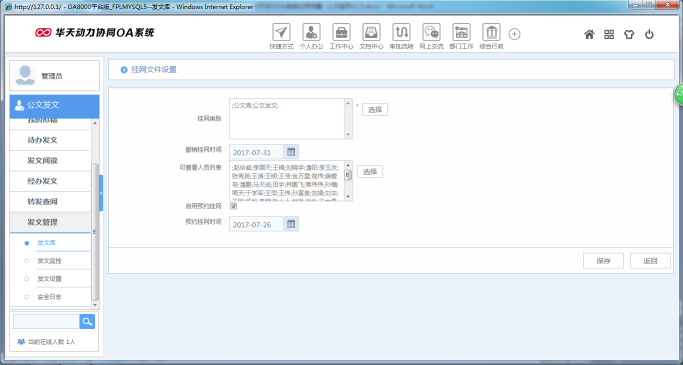Open the 部门工作 department icon

point(461,32)
